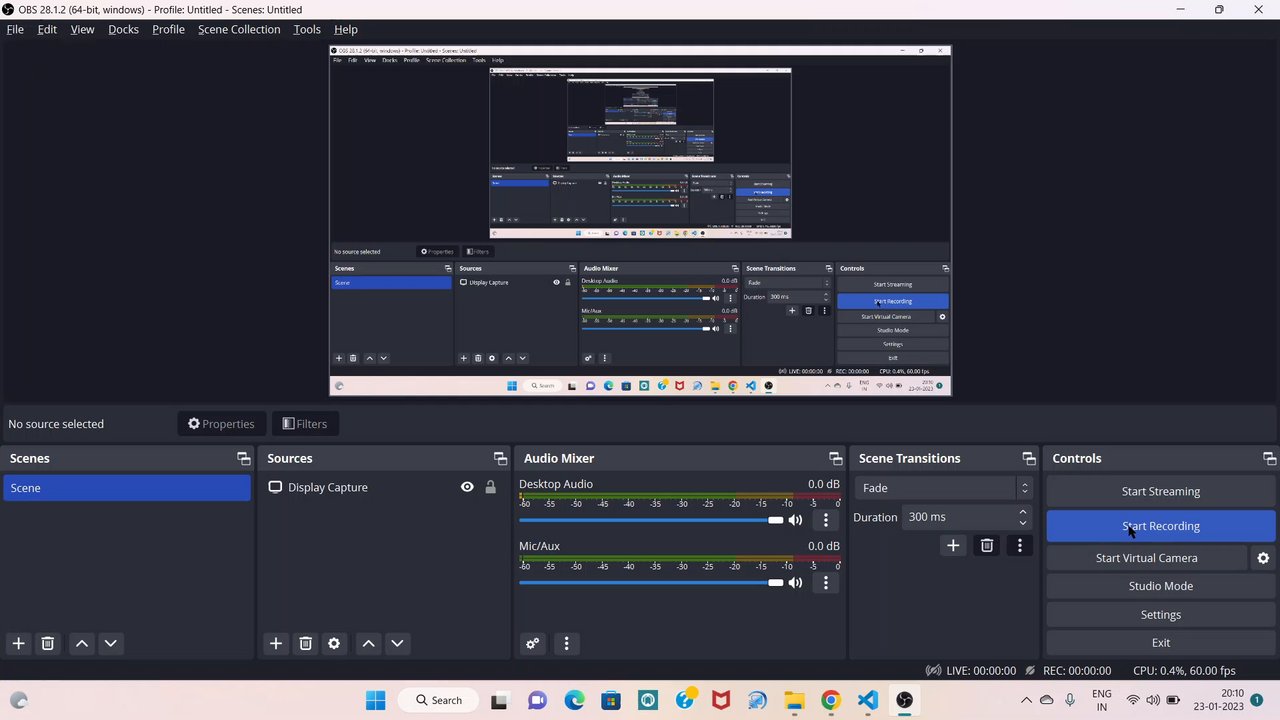Viewport: 1280px width, 720px height.
Task: Pop out the Audio Mixer dock
Action: [x=835, y=458]
